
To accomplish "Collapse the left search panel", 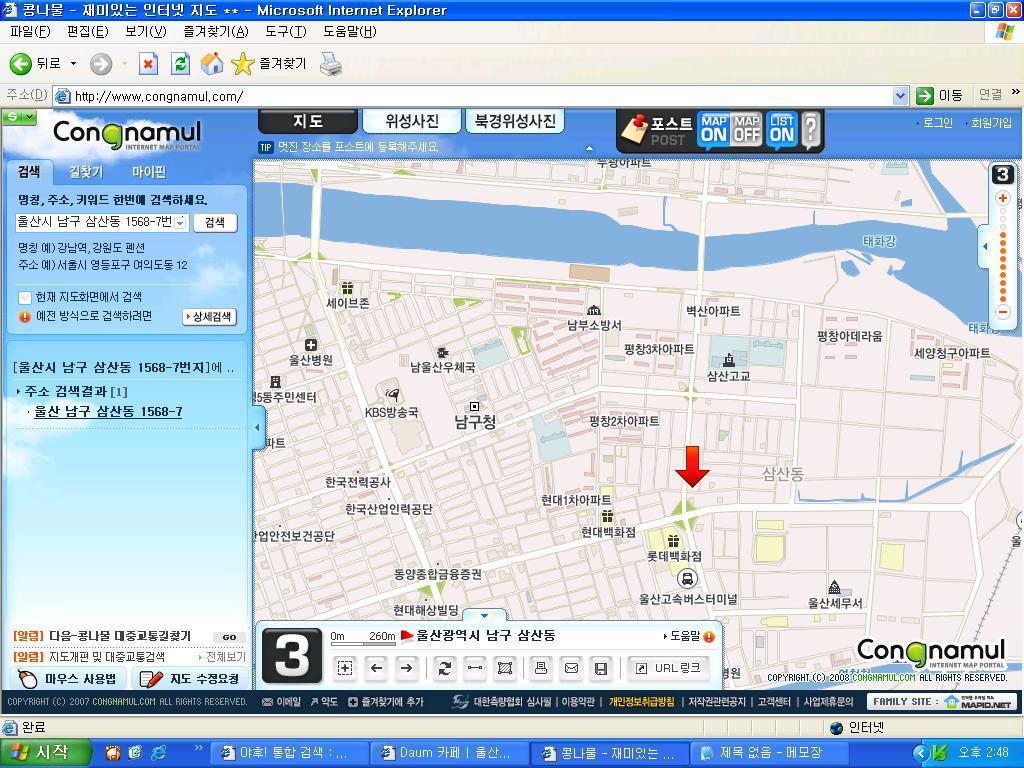I will coord(258,427).
